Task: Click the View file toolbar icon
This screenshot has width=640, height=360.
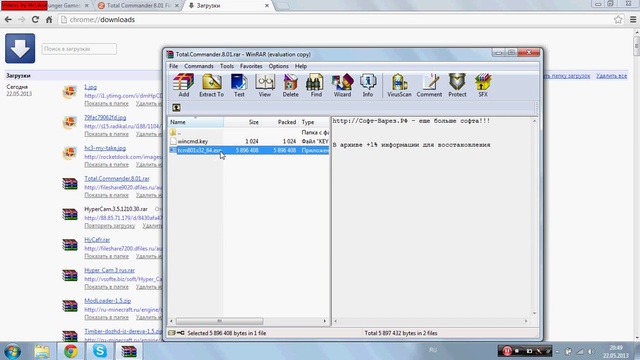Action: 264,85
